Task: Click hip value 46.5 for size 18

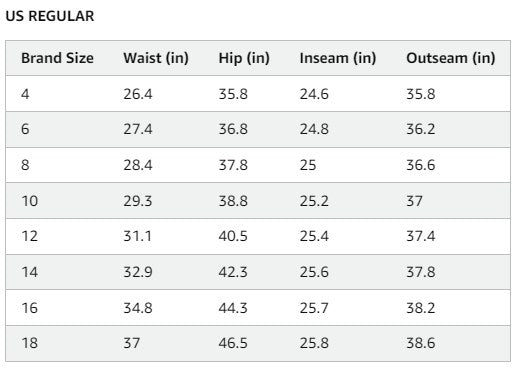Action: [x=233, y=343]
